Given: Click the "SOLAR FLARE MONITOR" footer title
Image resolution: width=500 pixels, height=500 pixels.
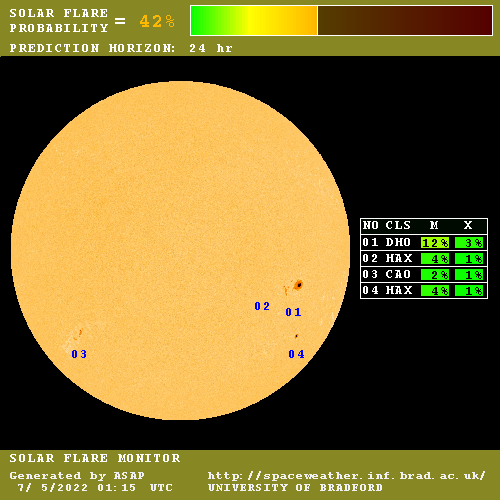Looking at the screenshot, I should [x=95, y=458].
